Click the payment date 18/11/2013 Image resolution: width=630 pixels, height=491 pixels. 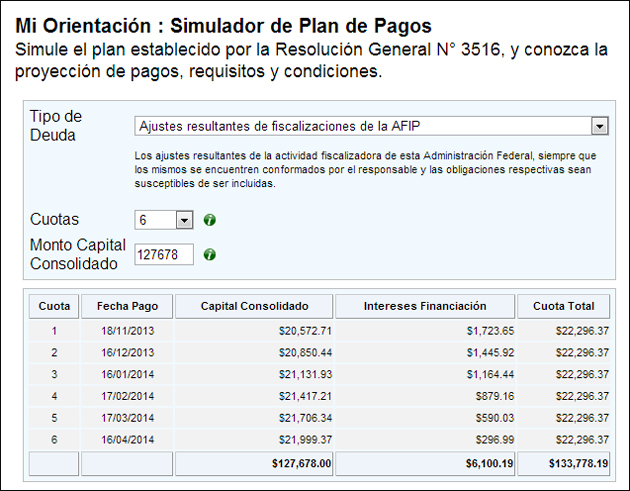(127, 330)
